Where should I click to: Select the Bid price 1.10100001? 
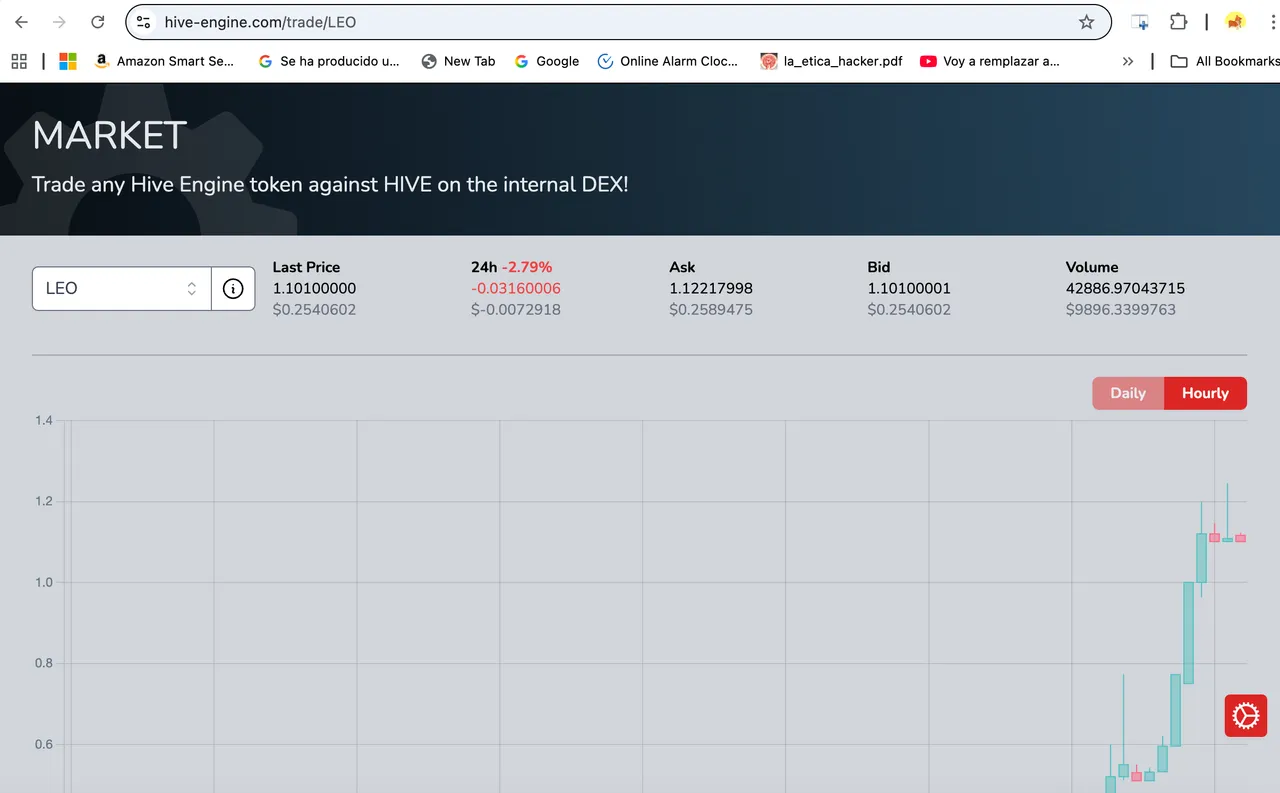909,288
